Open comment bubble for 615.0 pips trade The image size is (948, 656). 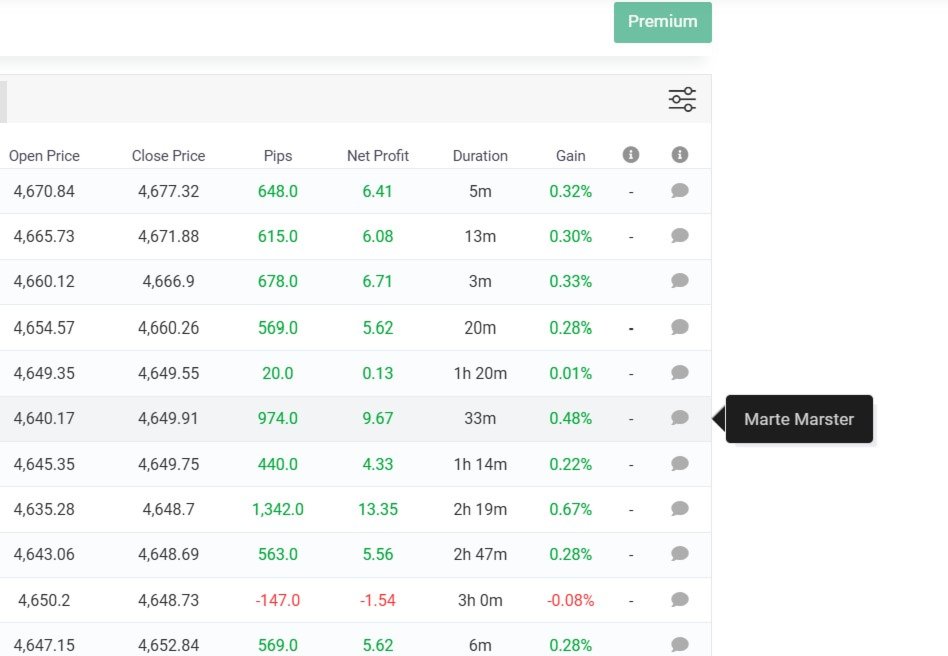tap(680, 236)
